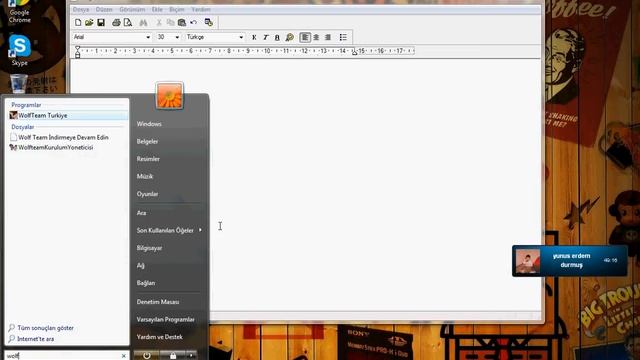Open the Google Chrome desktop shortcut
Image resolution: width=640 pixels, height=360 pixels.
click(x=19, y=11)
